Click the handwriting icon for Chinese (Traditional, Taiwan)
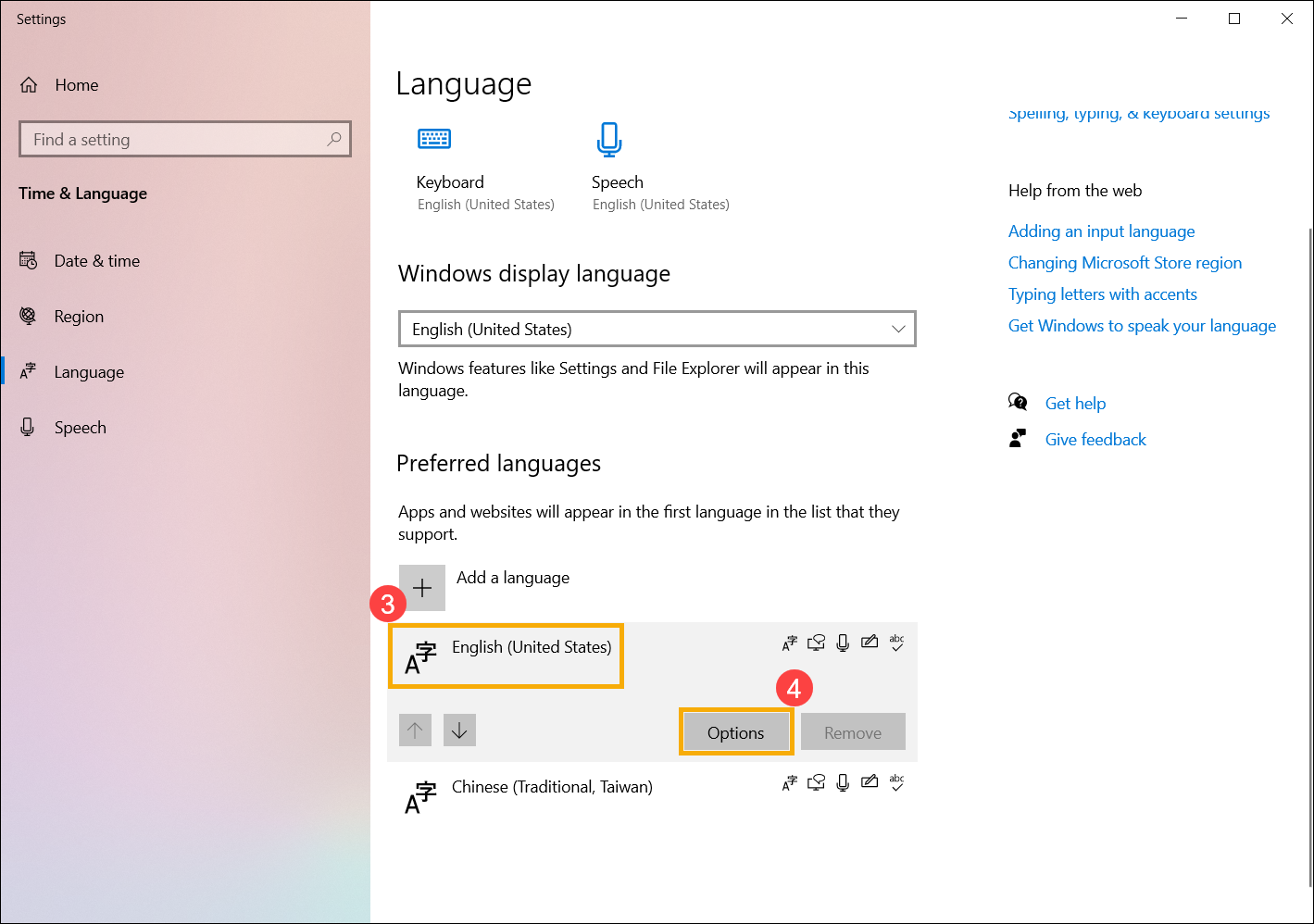Viewport: 1314px width, 924px height. [870, 782]
